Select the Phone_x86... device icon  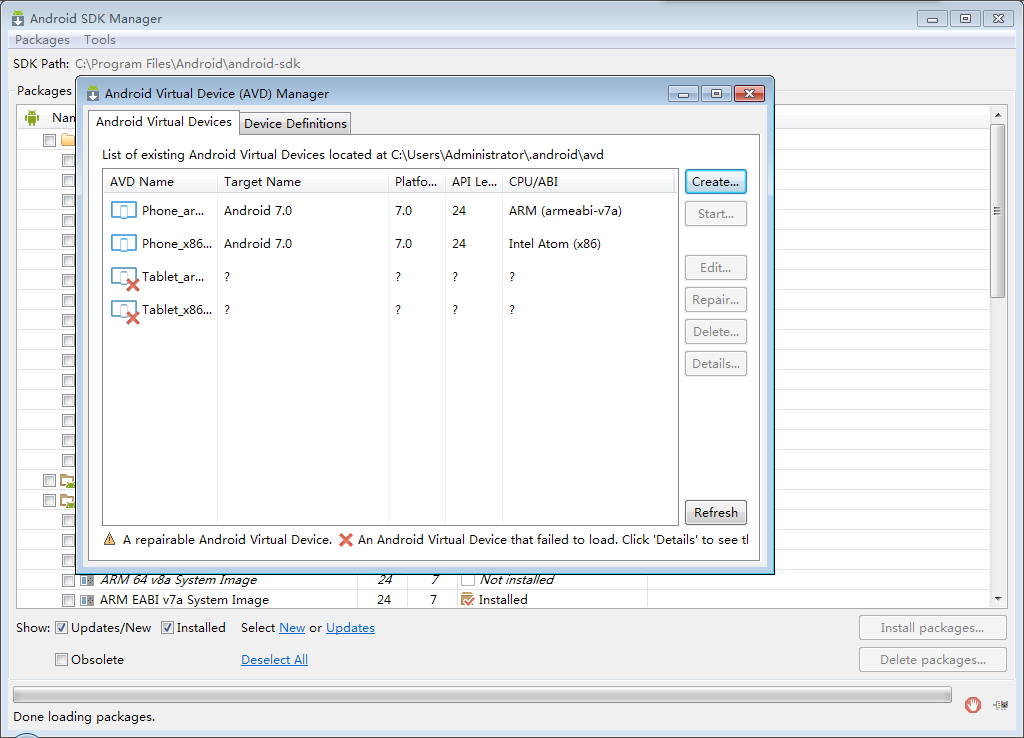coord(123,244)
